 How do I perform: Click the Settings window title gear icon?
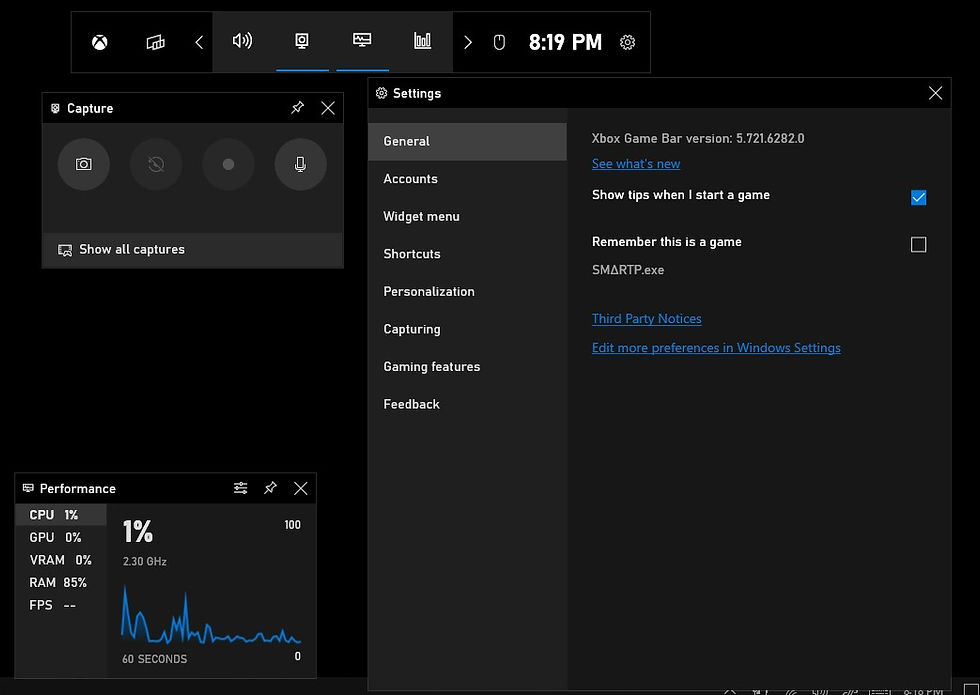point(381,93)
